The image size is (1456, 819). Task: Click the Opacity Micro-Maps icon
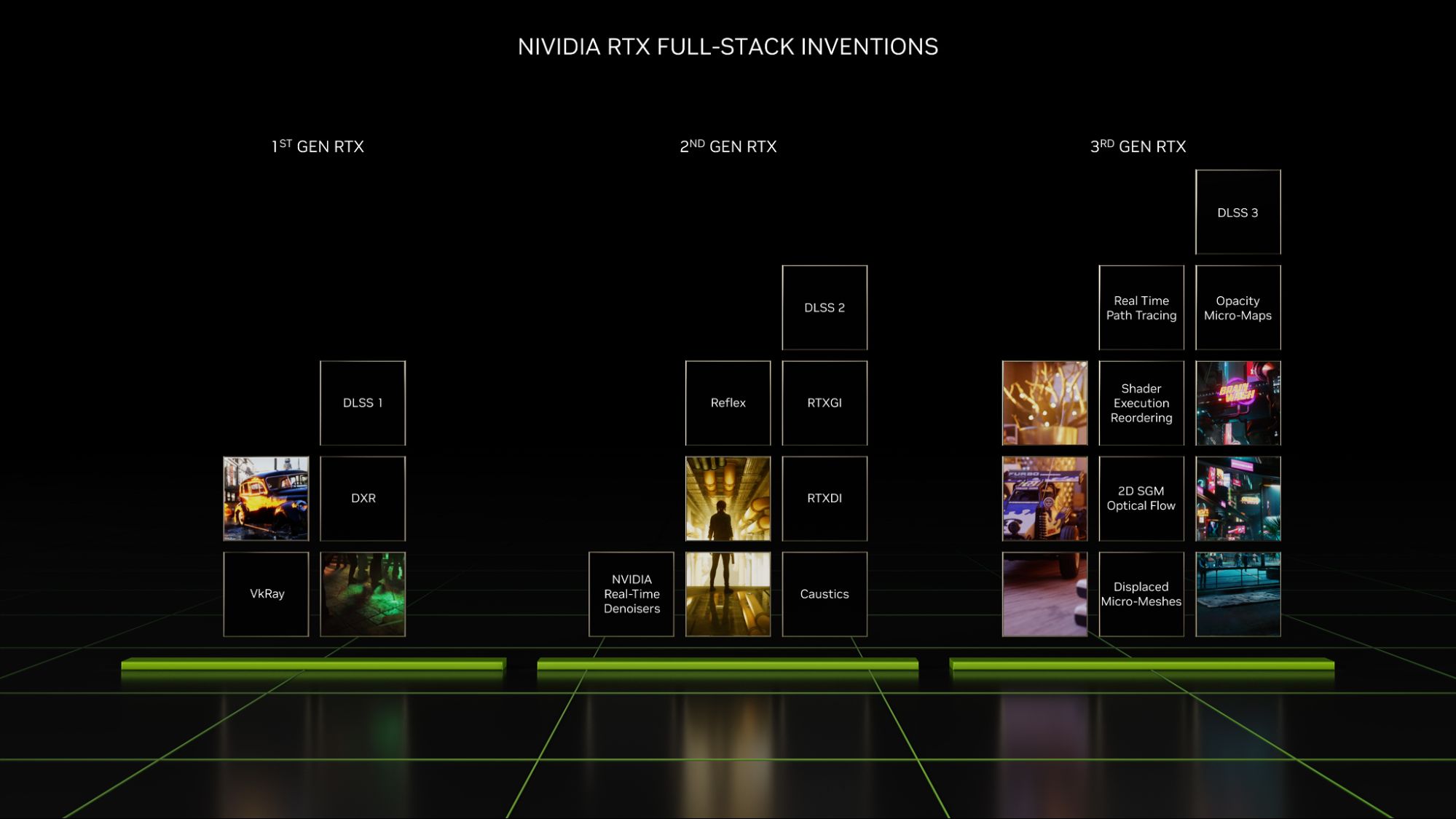1238,307
